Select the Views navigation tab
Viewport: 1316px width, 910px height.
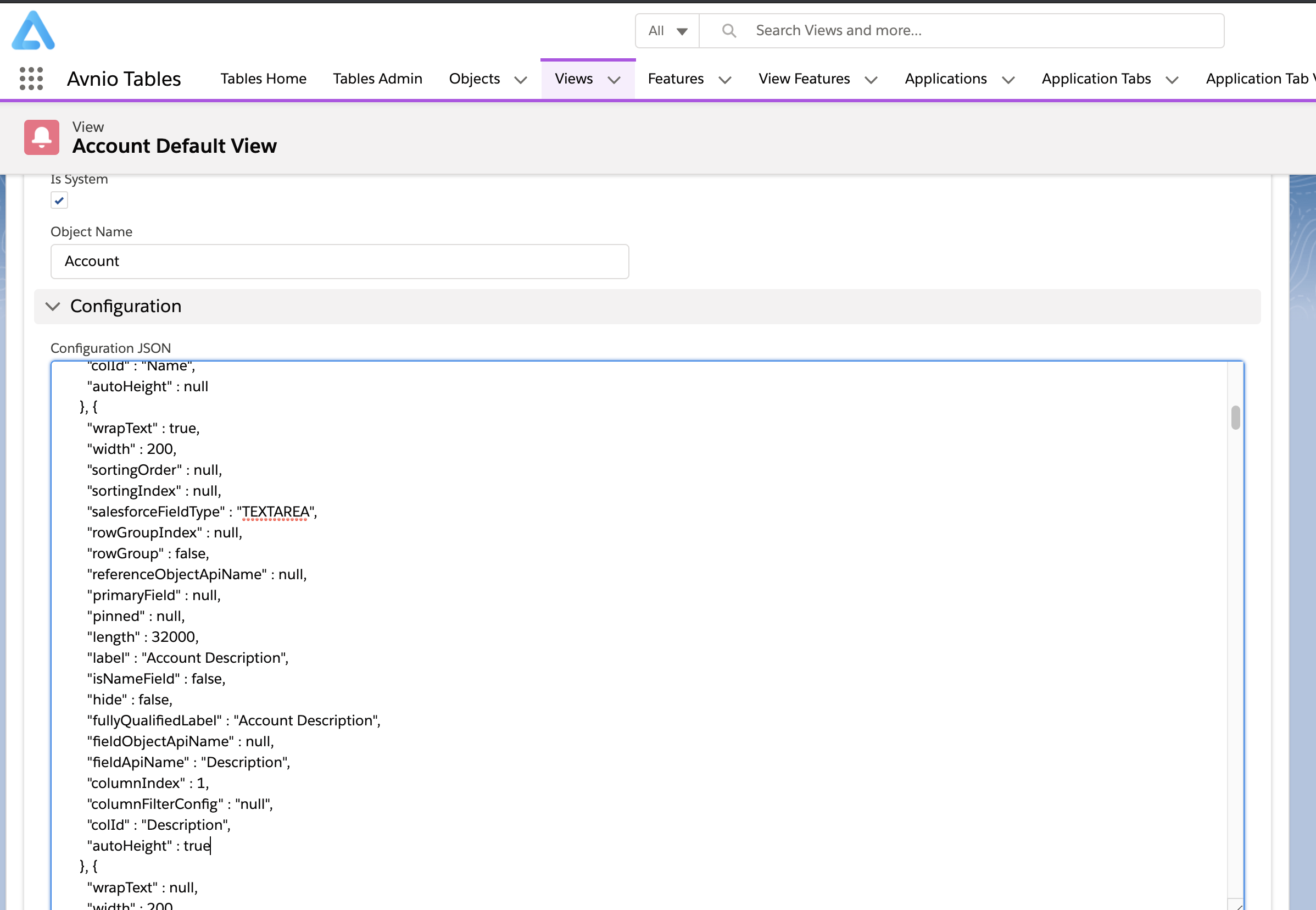coord(573,79)
